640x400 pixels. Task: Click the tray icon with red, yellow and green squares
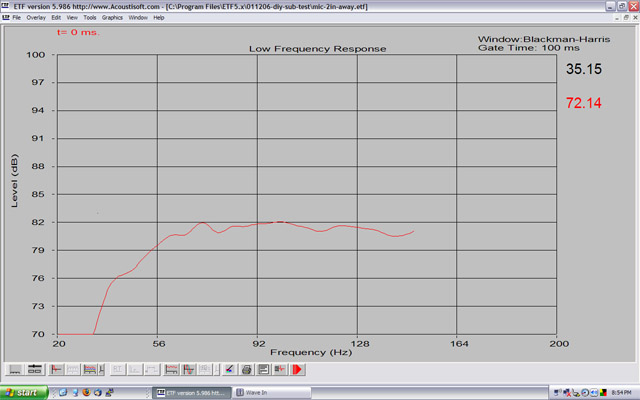tap(603, 393)
